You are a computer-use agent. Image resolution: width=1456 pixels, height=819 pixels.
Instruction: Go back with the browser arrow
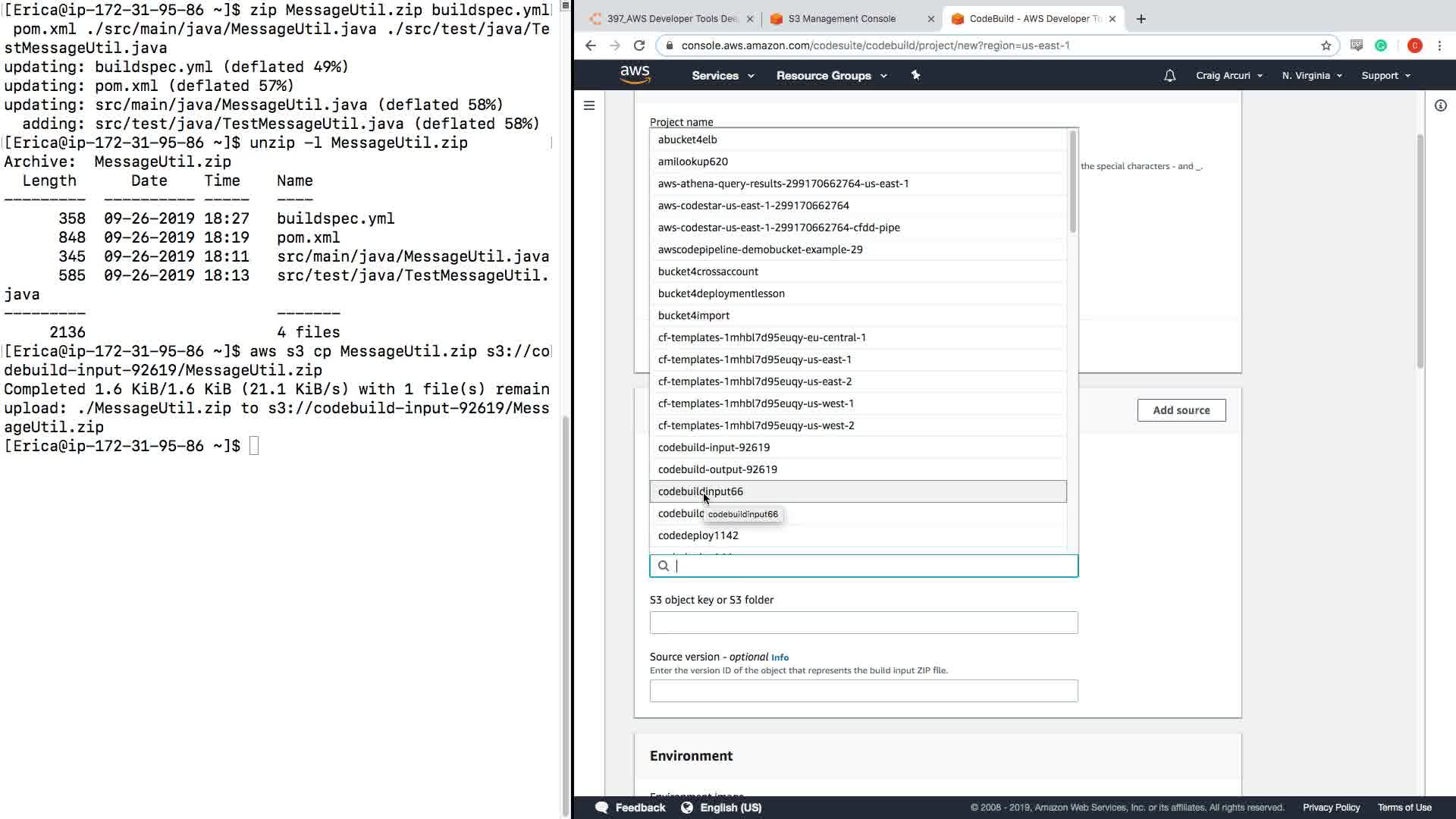[x=591, y=45]
